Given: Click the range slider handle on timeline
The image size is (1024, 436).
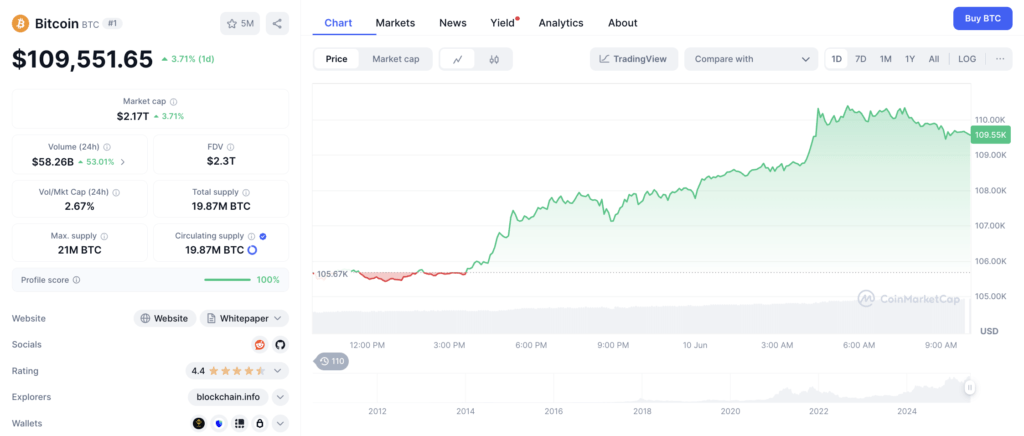Looking at the screenshot, I should pyautogui.click(x=970, y=388).
